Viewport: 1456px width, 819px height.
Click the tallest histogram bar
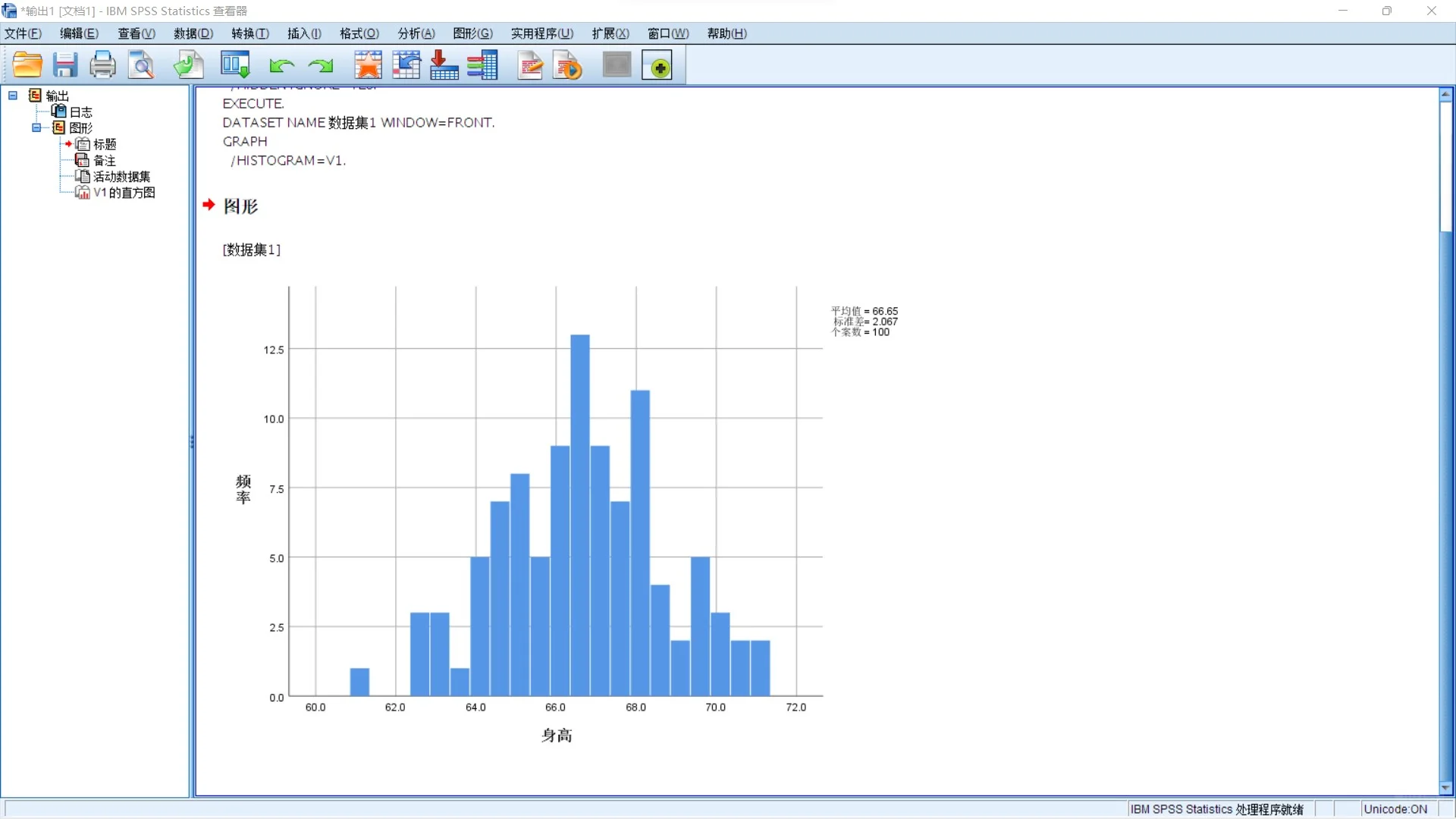click(580, 514)
